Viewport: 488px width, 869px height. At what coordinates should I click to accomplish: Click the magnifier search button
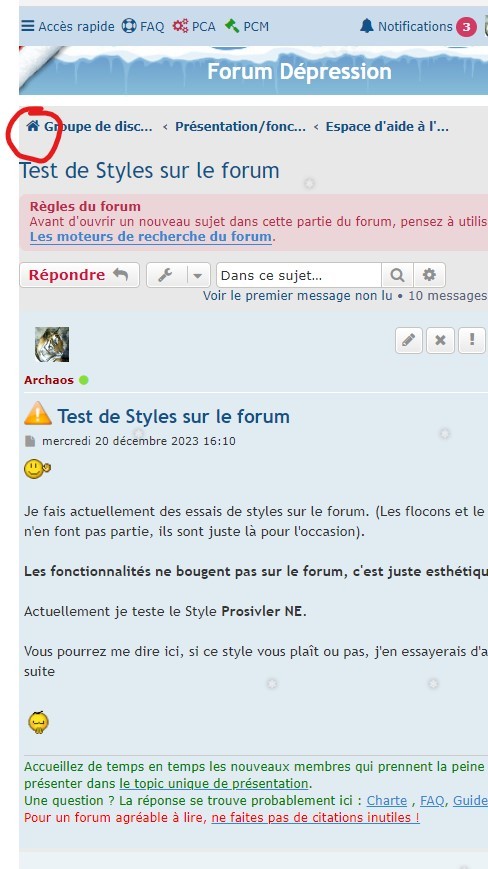point(397,275)
